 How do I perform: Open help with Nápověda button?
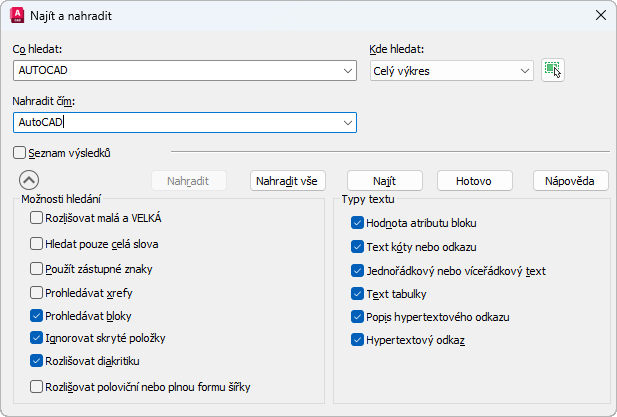tap(570, 181)
